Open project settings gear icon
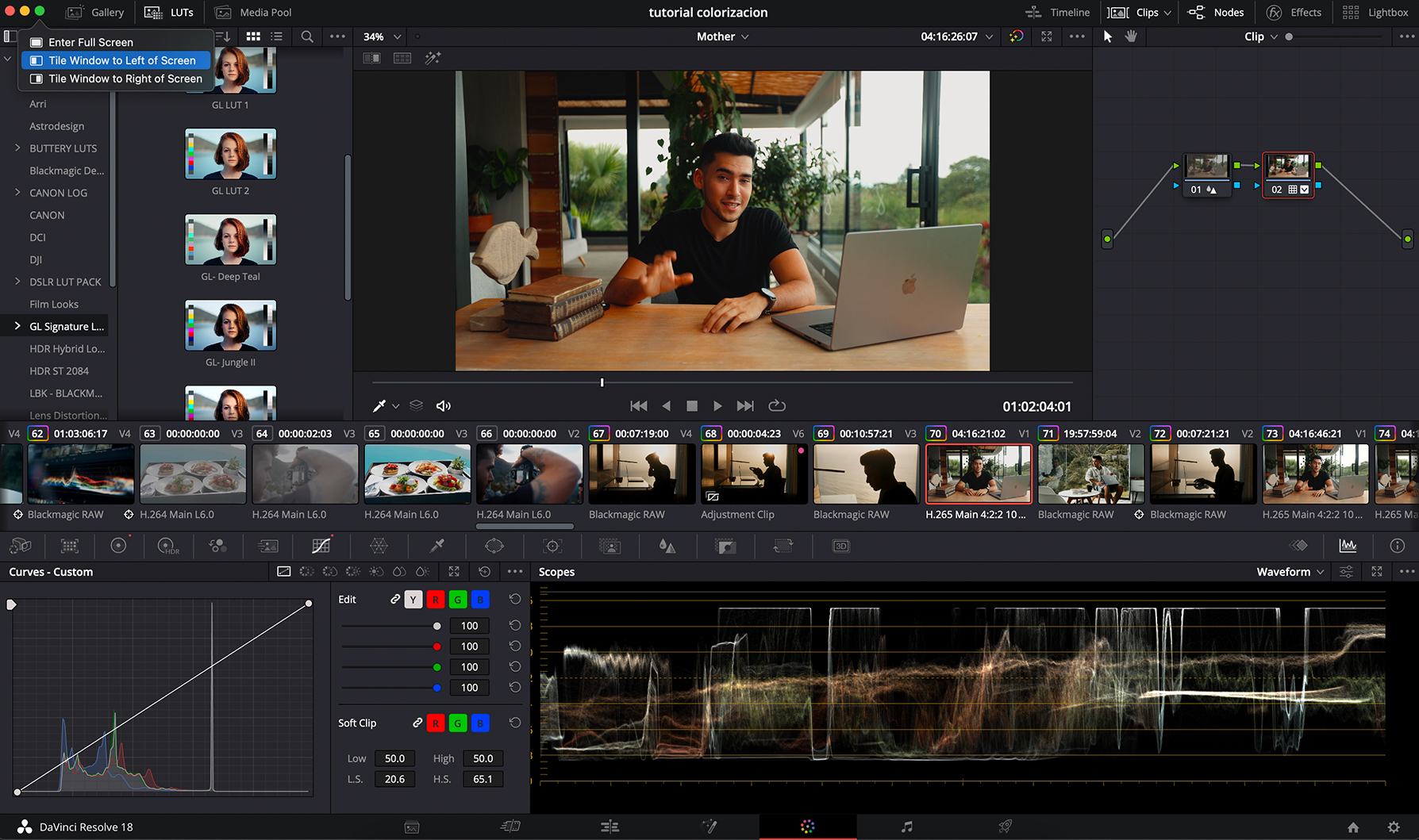 [1394, 827]
